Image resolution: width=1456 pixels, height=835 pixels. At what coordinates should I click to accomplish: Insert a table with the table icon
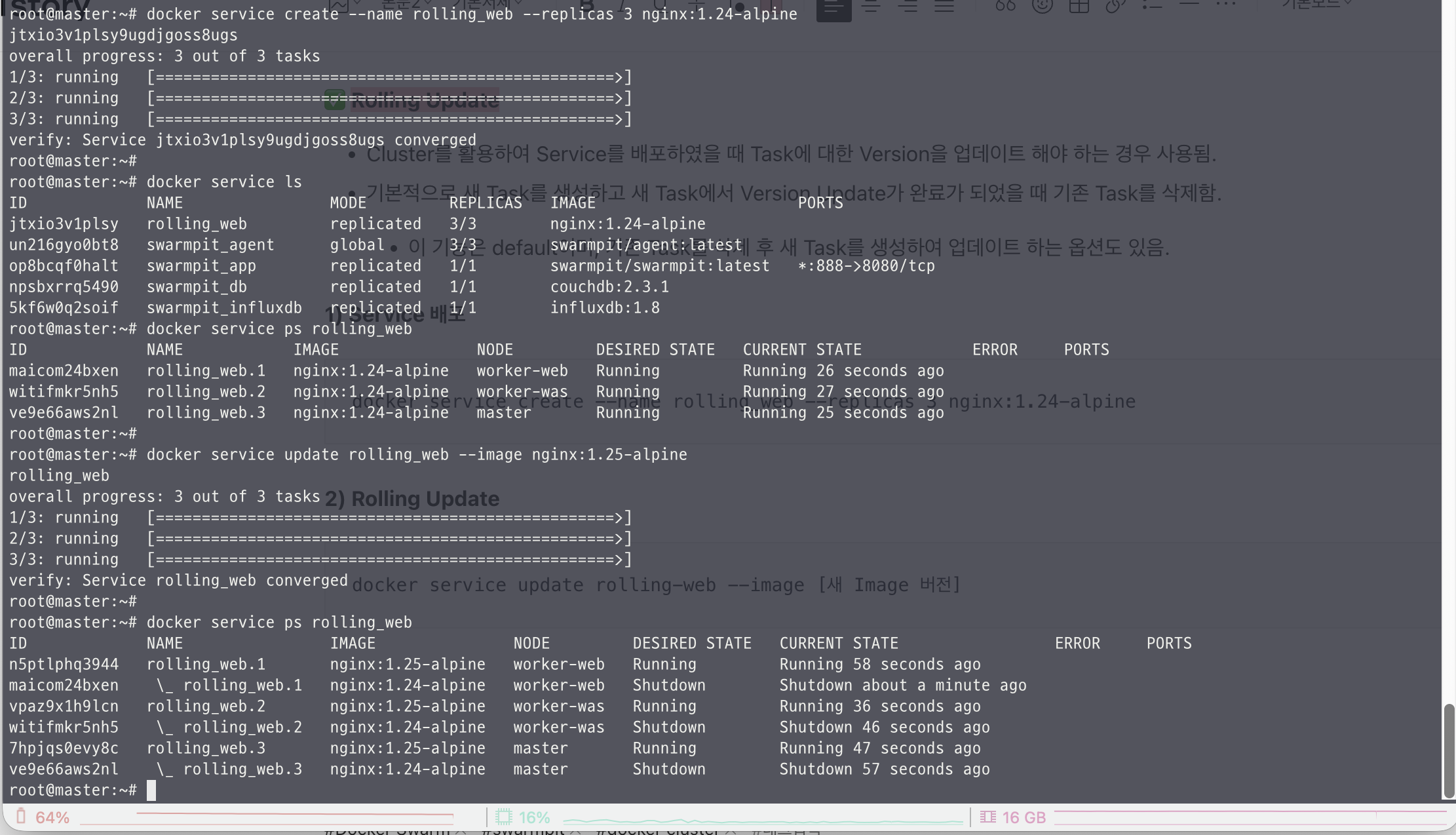1079,7
